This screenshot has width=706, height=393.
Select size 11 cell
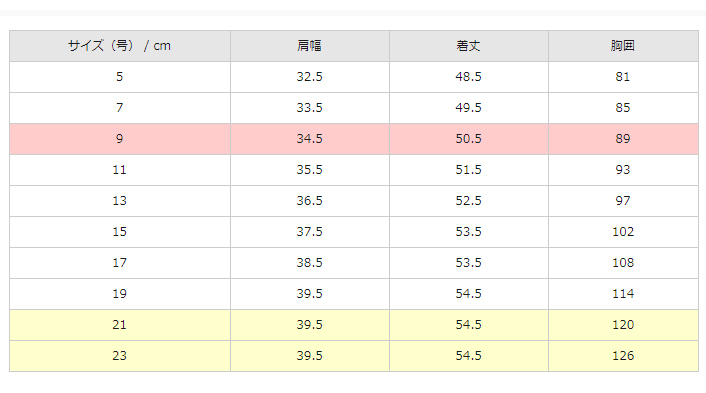click(120, 170)
